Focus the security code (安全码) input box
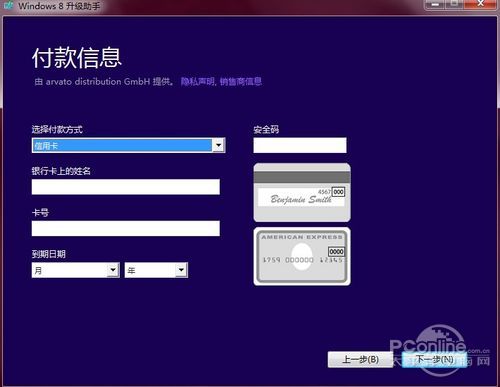This screenshot has height=387, width=500. coord(300,145)
